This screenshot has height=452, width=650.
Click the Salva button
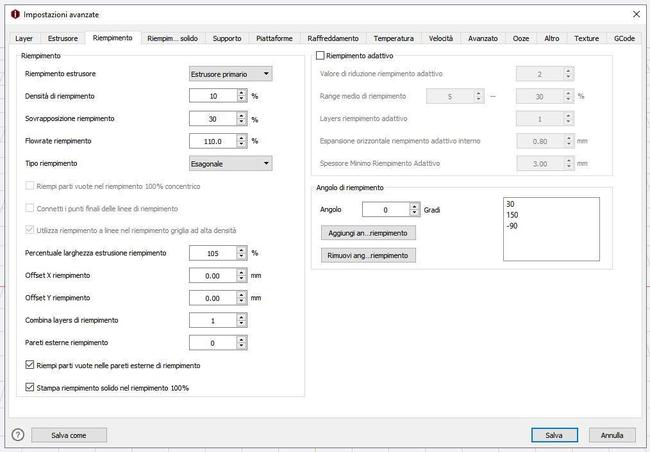coord(554,435)
